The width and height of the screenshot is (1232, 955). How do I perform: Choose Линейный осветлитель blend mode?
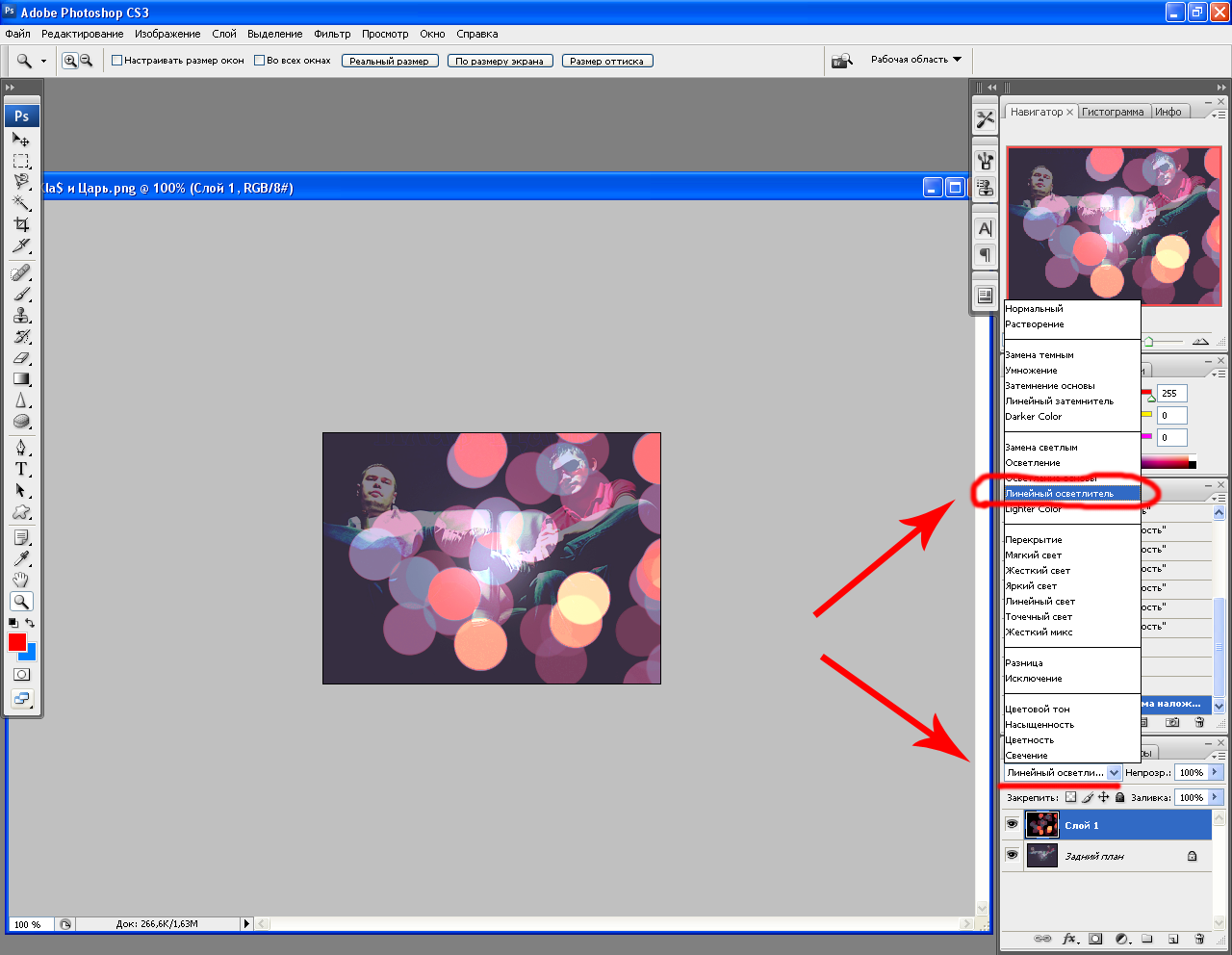[x=1059, y=494]
